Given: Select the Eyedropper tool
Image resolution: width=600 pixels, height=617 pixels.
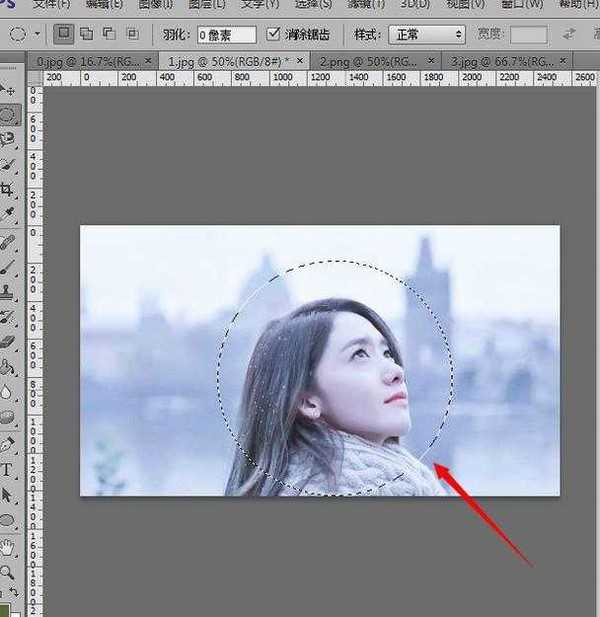Looking at the screenshot, I should tap(8, 213).
